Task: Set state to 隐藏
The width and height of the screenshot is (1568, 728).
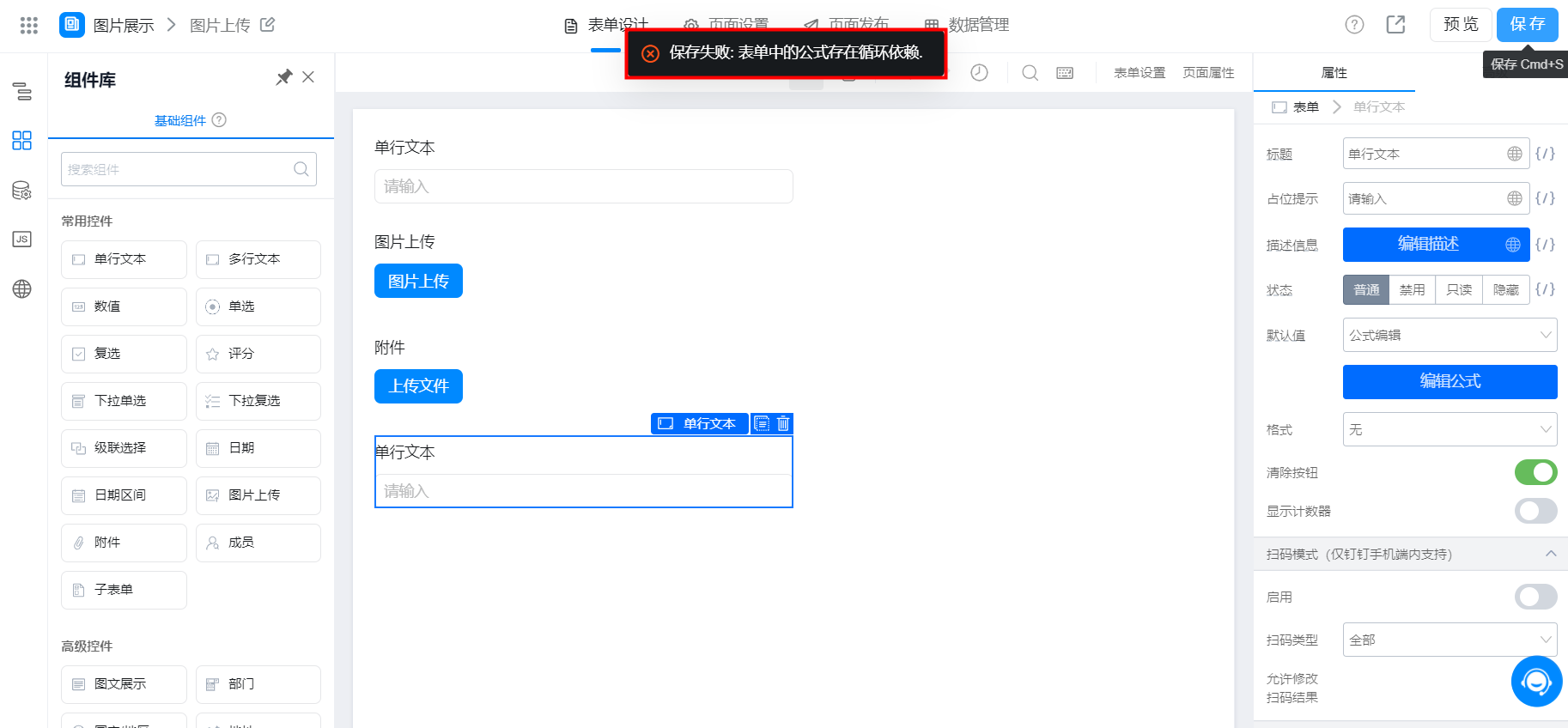Action: pos(1506,290)
